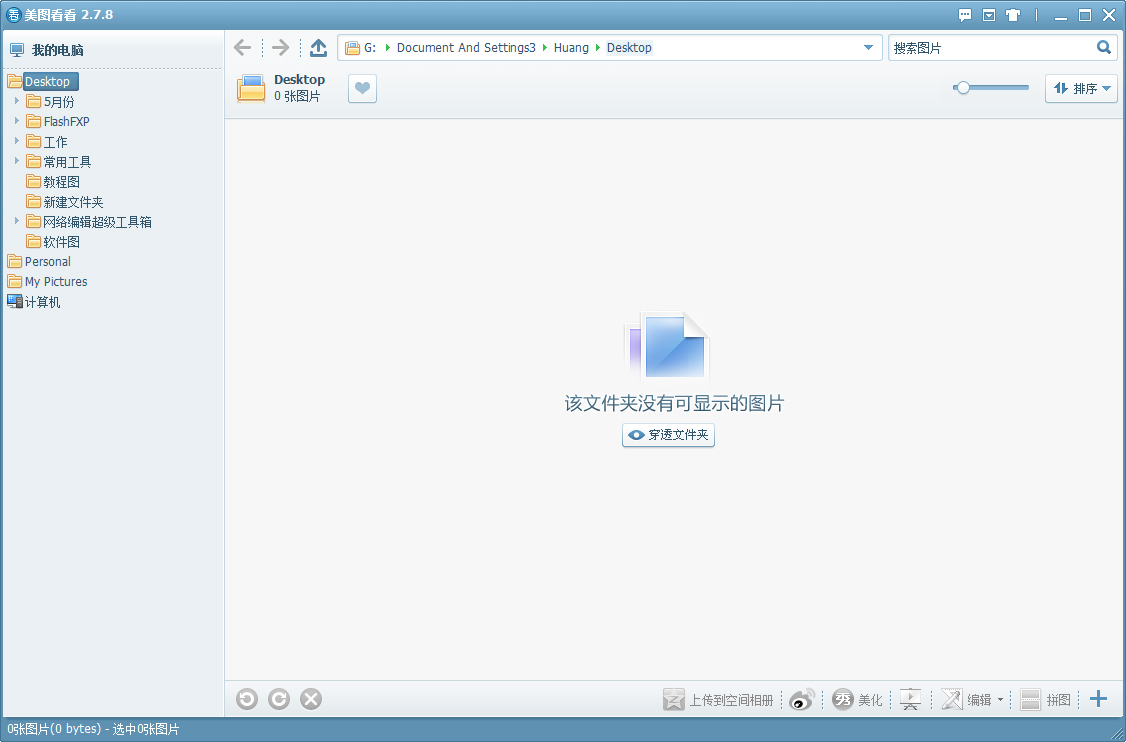Go up one folder level
The width and height of the screenshot is (1126, 742).
[x=318, y=47]
